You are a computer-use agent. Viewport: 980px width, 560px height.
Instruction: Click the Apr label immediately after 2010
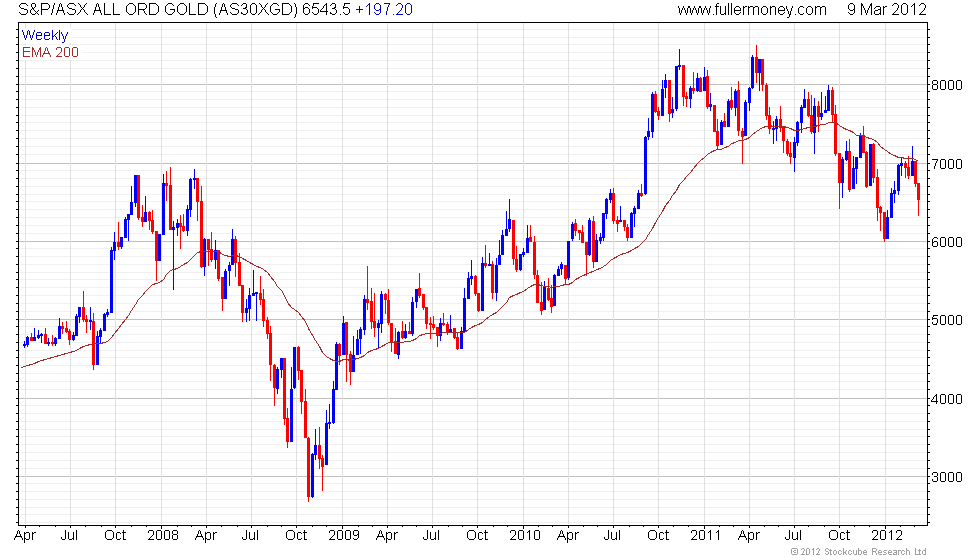(568, 536)
